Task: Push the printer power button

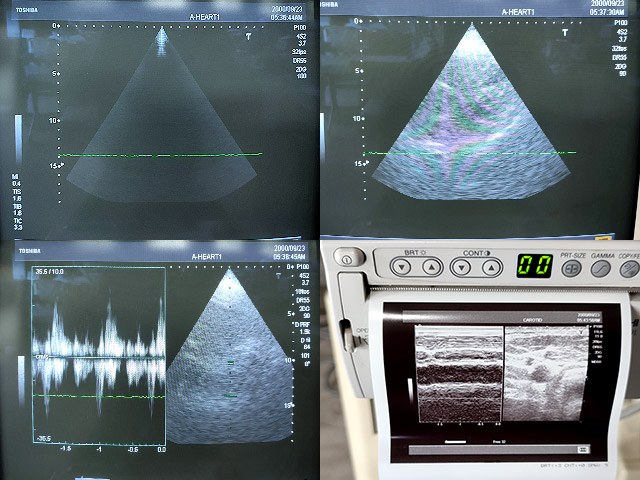Action: click(348, 258)
